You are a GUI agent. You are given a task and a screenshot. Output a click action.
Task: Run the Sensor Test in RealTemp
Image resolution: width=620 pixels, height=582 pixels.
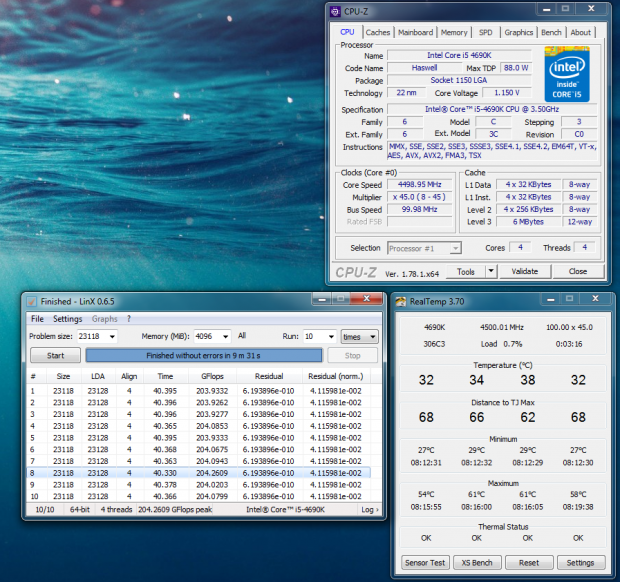click(424, 562)
